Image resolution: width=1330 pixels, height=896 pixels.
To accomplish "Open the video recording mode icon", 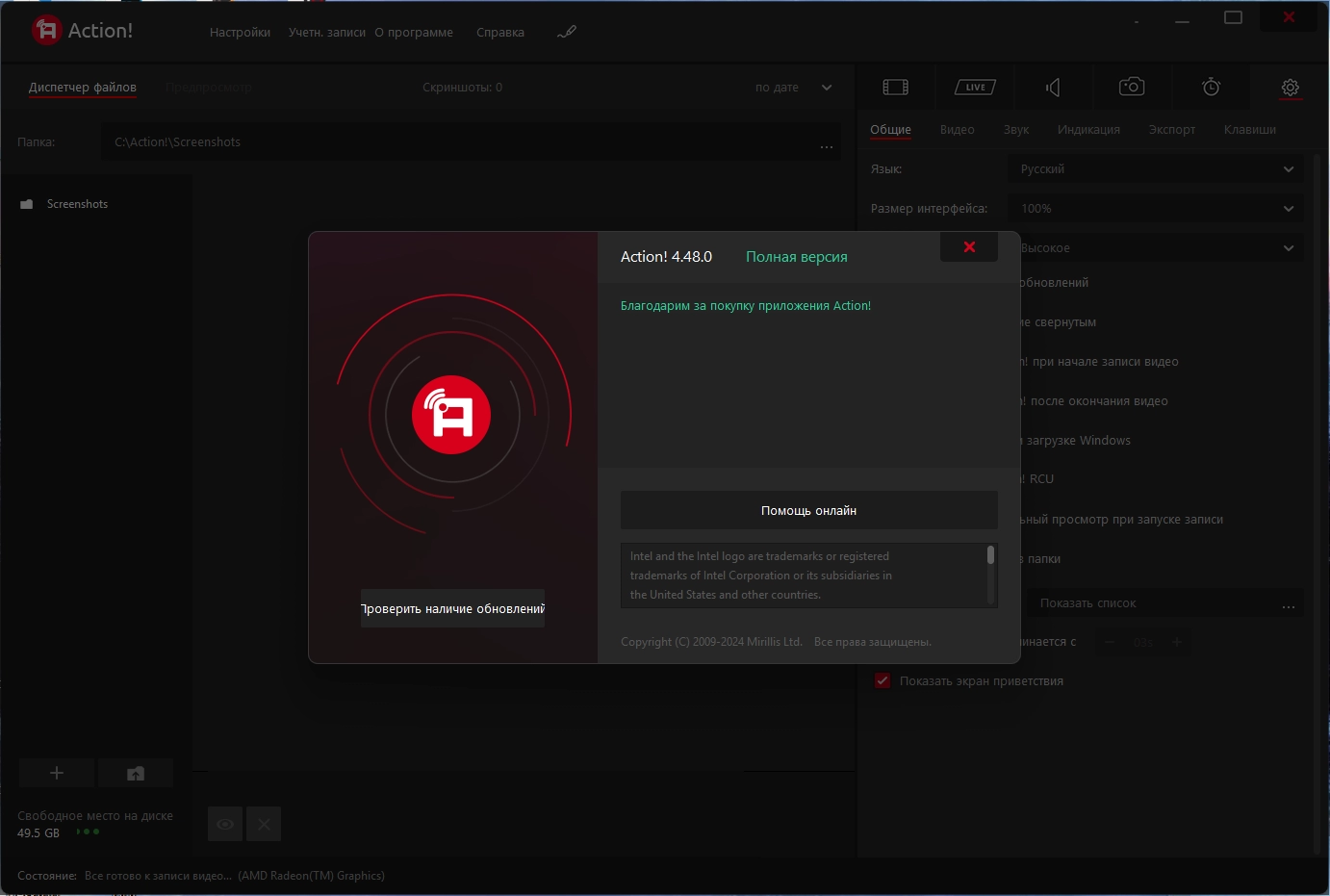I will pyautogui.click(x=895, y=88).
